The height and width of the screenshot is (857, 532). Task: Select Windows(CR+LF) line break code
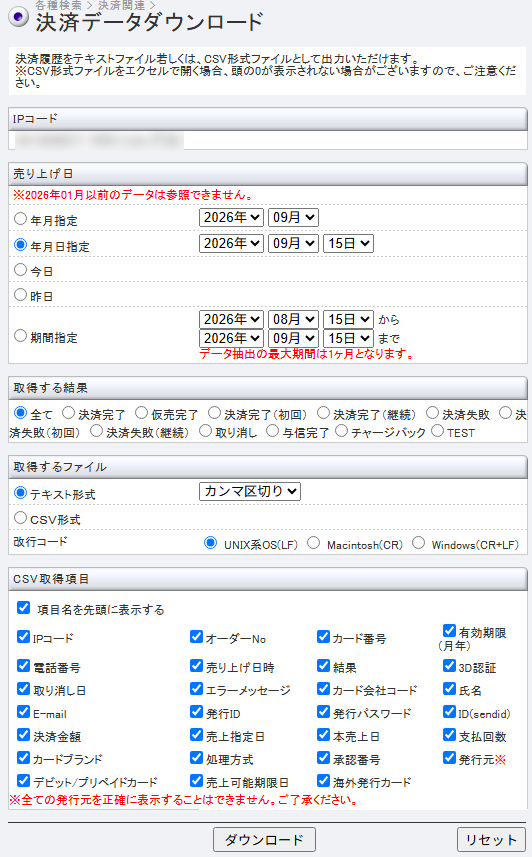tap(418, 543)
